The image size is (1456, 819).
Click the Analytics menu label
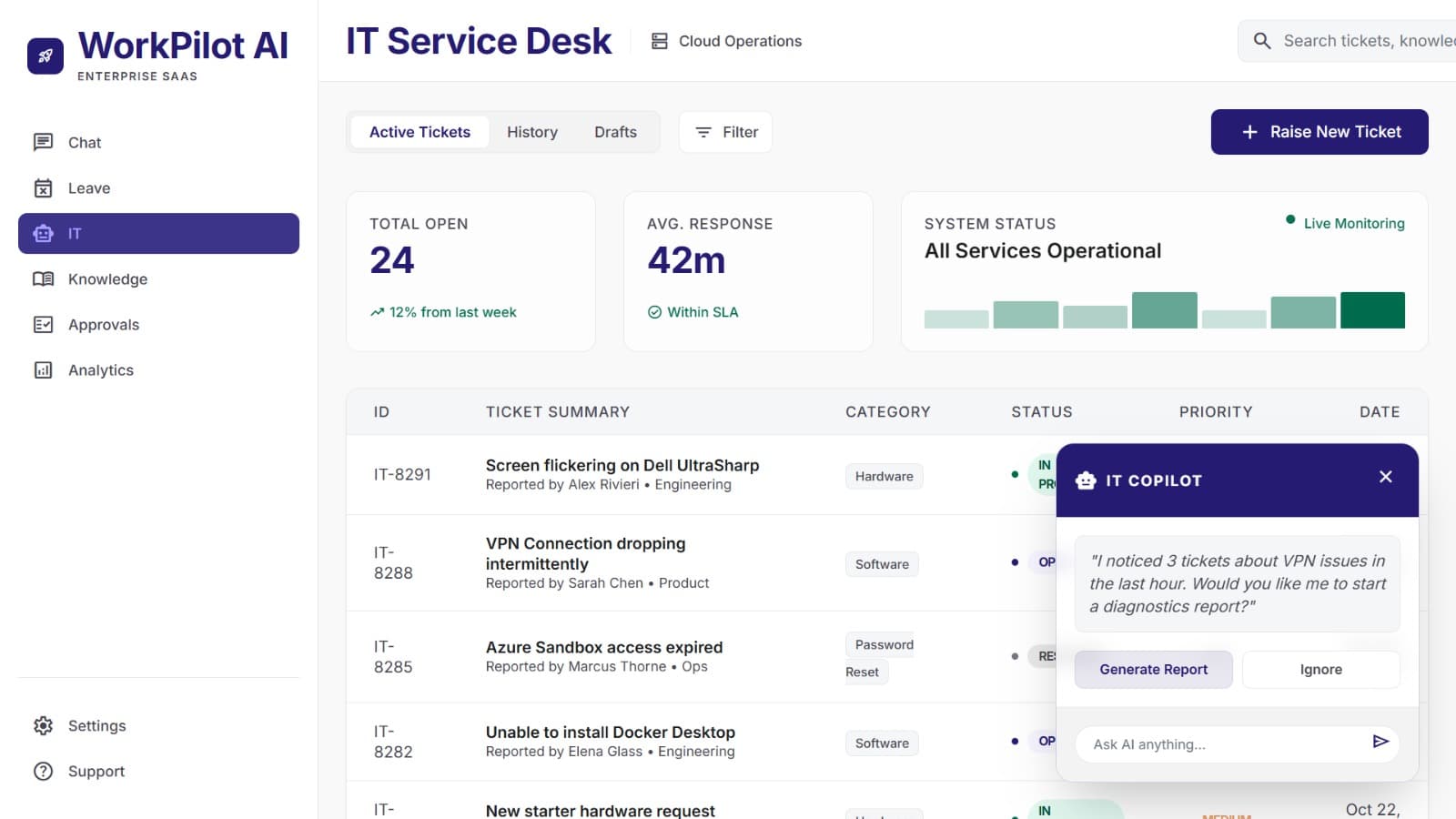[x=101, y=369]
